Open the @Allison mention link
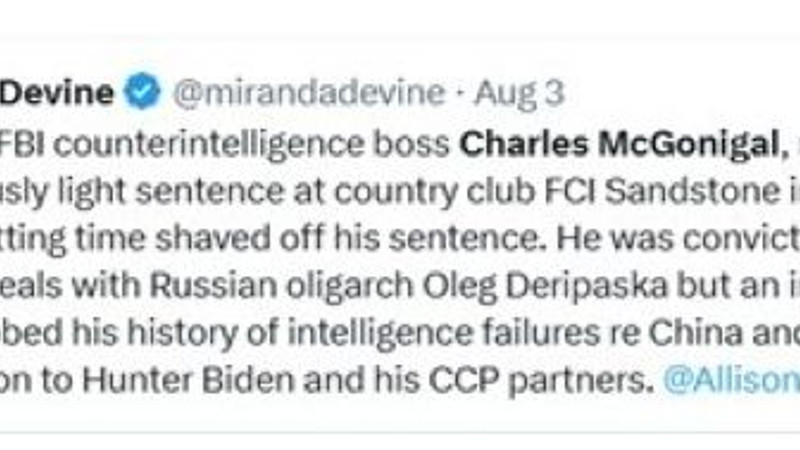800x450 pixels. tap(731, 380)
